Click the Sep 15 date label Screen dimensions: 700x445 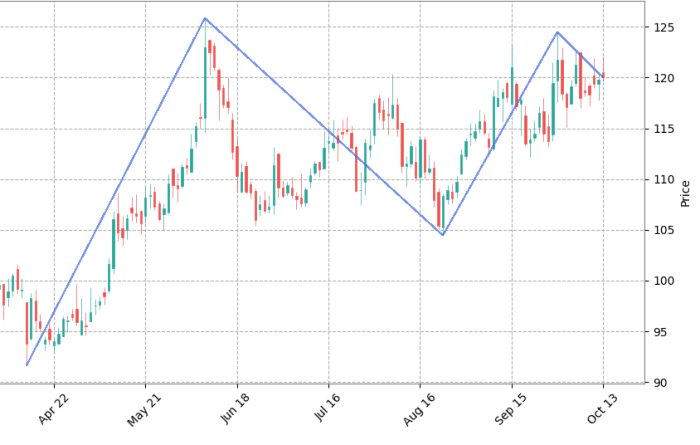click(510, 410)
